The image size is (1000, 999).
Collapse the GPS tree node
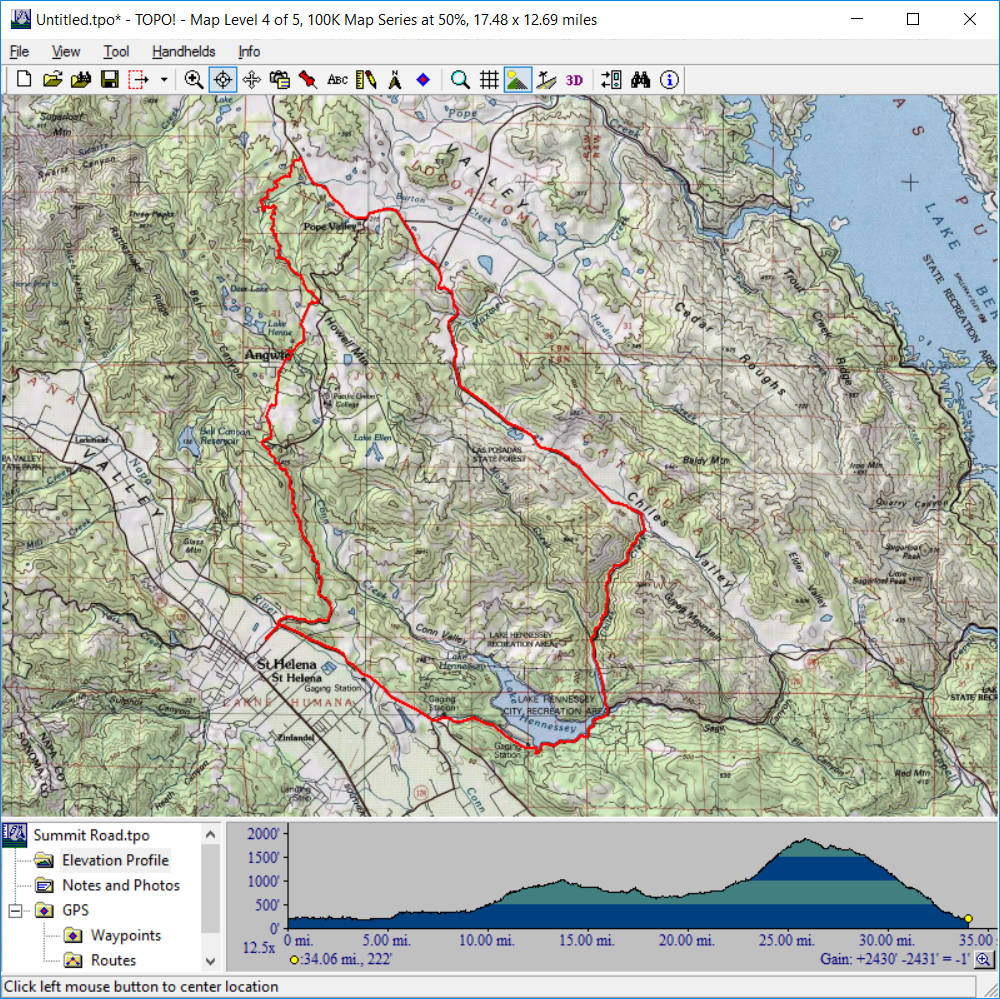15,910
